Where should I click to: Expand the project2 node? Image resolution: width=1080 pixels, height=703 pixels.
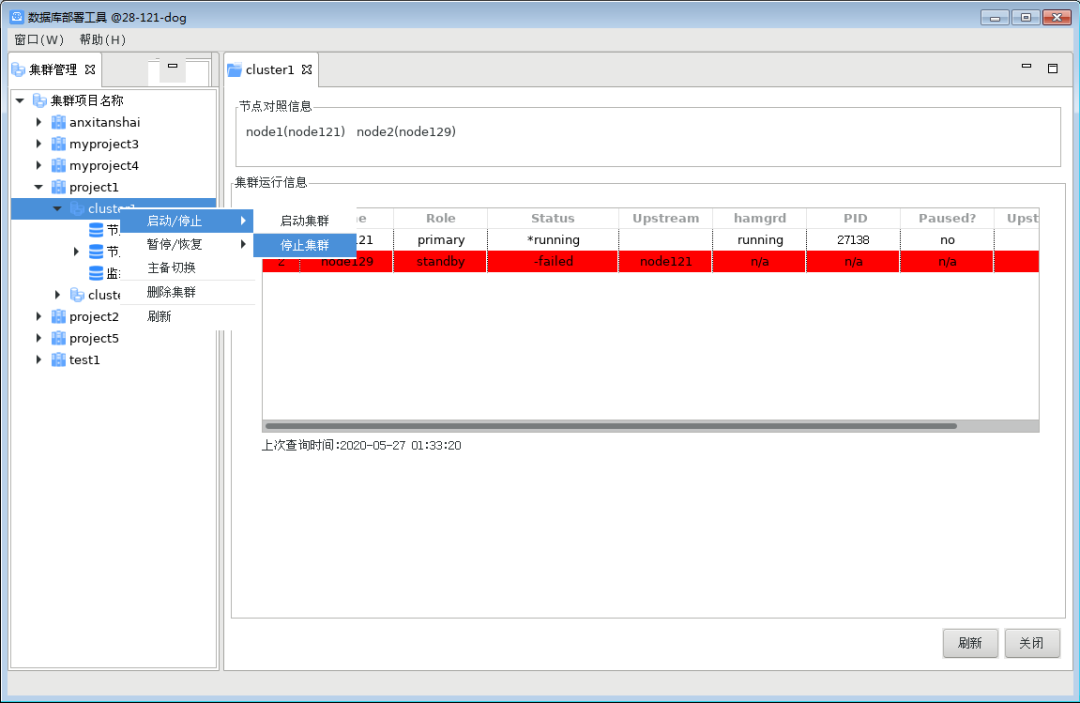39,317
